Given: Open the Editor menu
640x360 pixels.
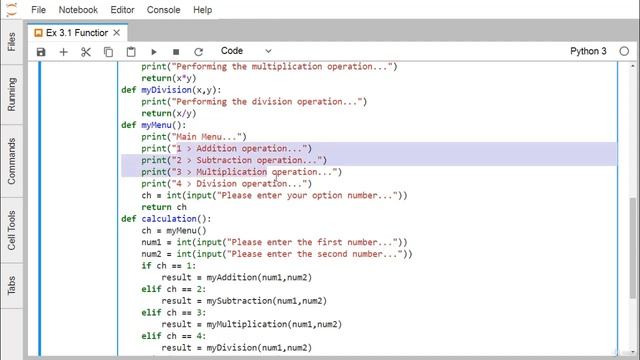Looking at the screenshot, I should pos(122,10).
